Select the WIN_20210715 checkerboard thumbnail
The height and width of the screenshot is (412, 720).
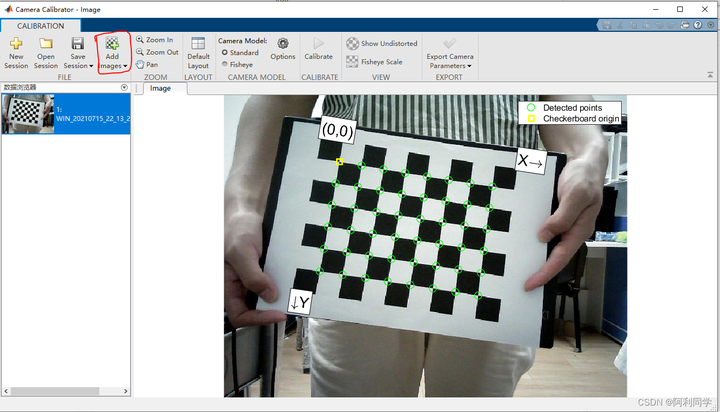tap(28, 113)
